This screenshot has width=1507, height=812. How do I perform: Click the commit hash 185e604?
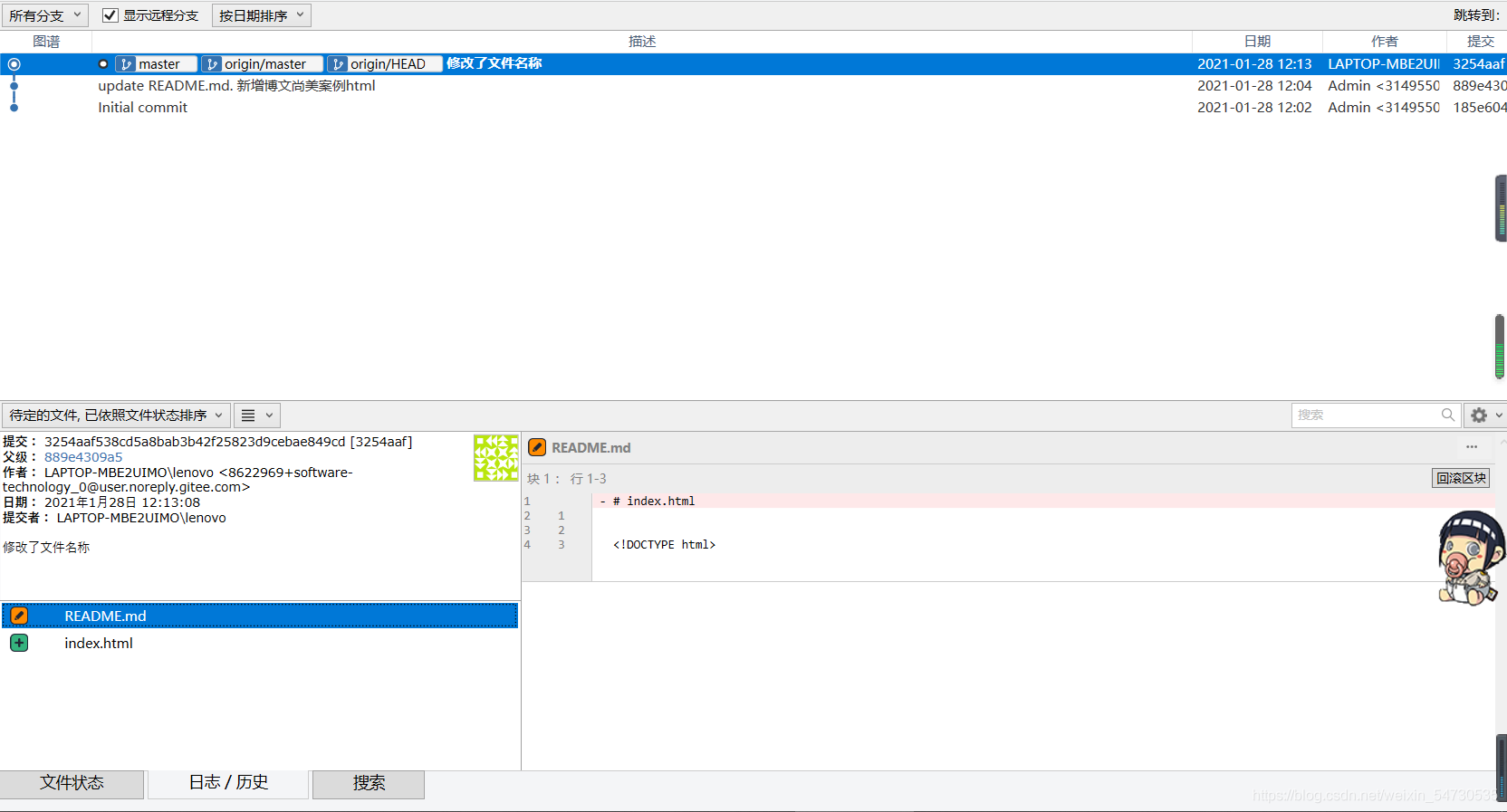click(x=1480, y=108)
